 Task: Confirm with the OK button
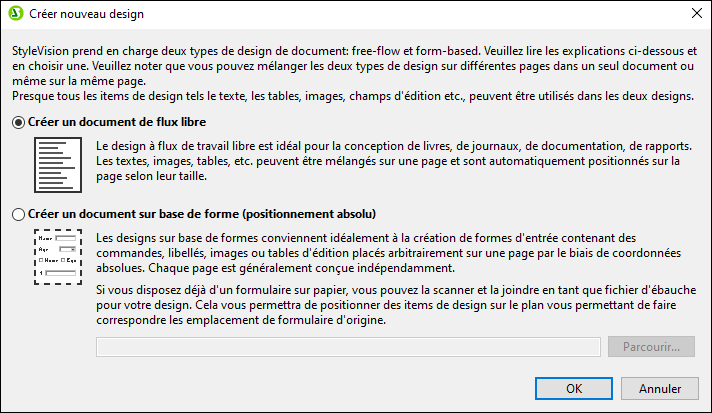pyautogui.click(x=574, y=388)
